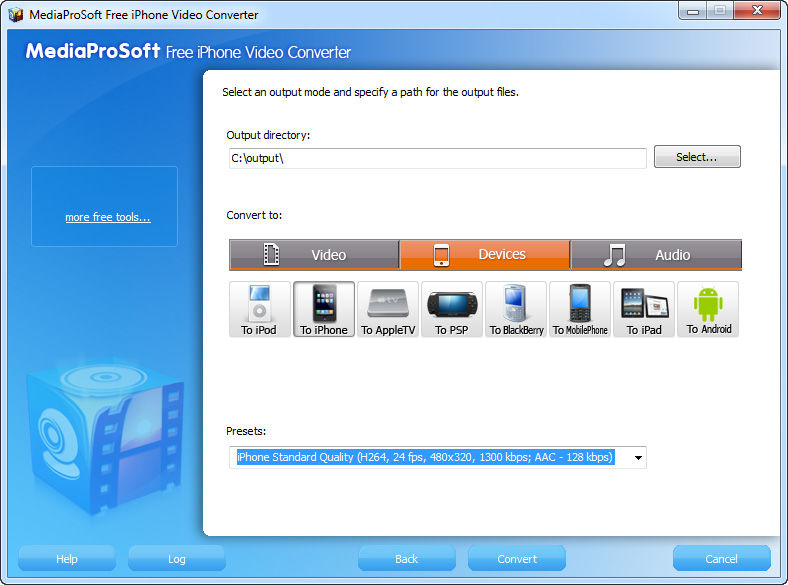Minimize the converter window
Viewport: 788px width, 585px height.
(x=693, y=11)
